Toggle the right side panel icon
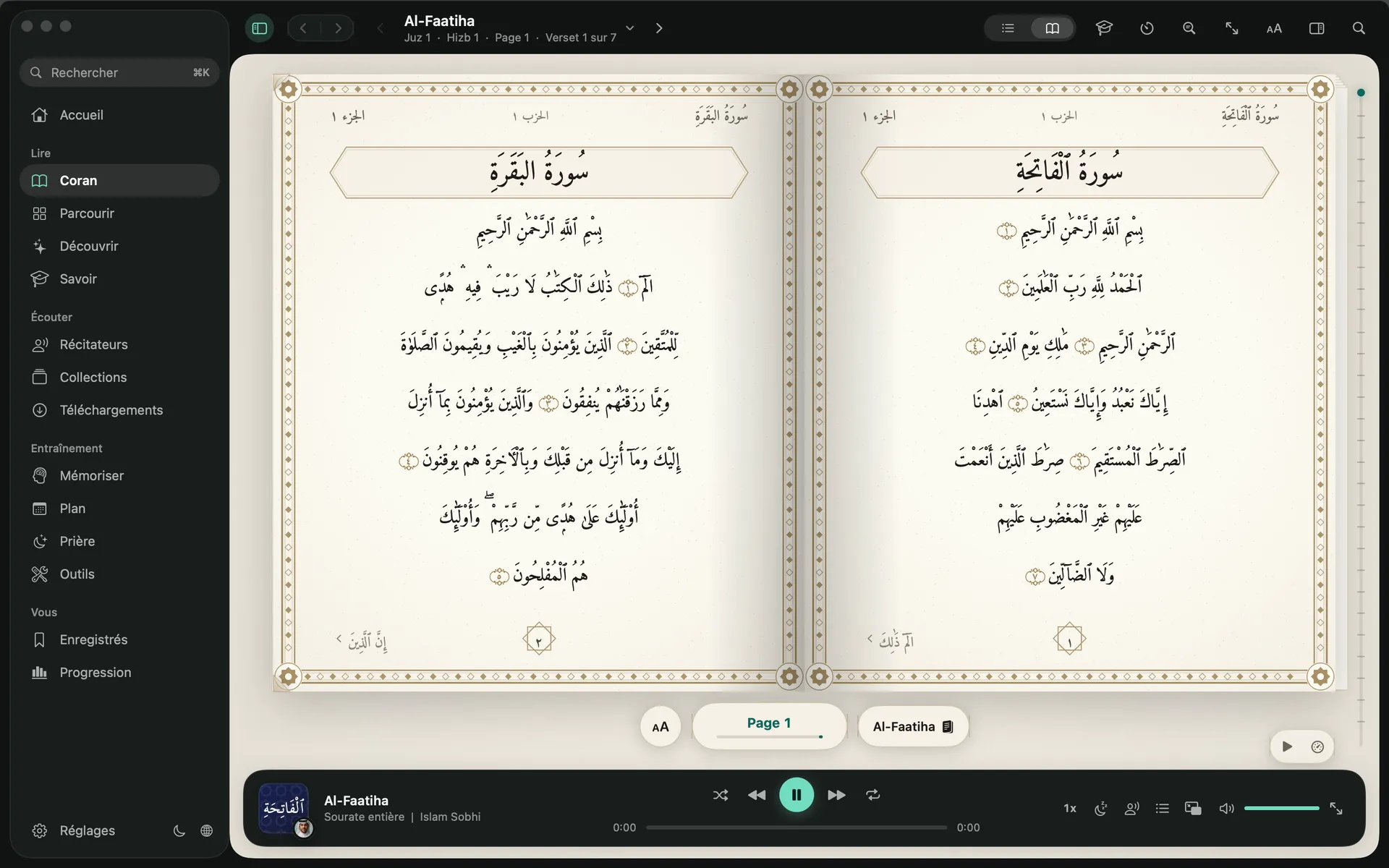The height and width of the screenshot is (868, 1389). coord(1317,28)
